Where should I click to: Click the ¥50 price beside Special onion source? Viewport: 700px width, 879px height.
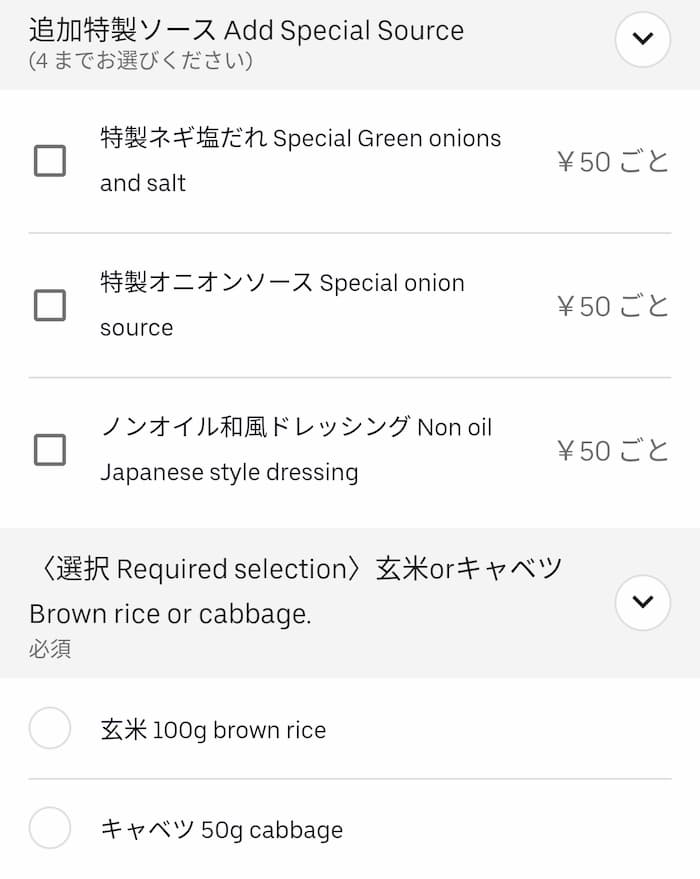[612, 306]
